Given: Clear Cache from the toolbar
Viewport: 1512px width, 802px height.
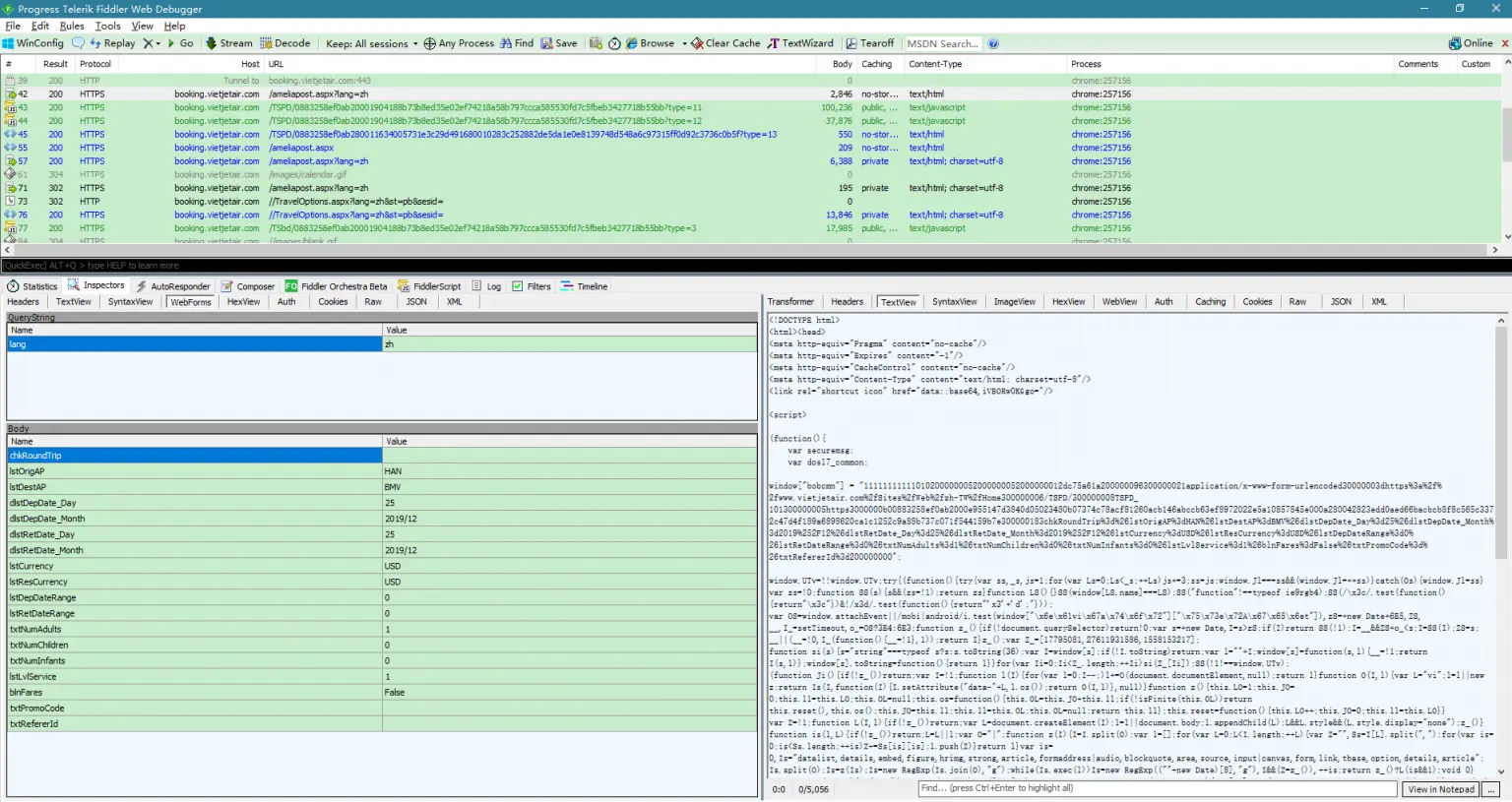Looking at the screenshot, I should pyautogui.click(x=725, y=43).
